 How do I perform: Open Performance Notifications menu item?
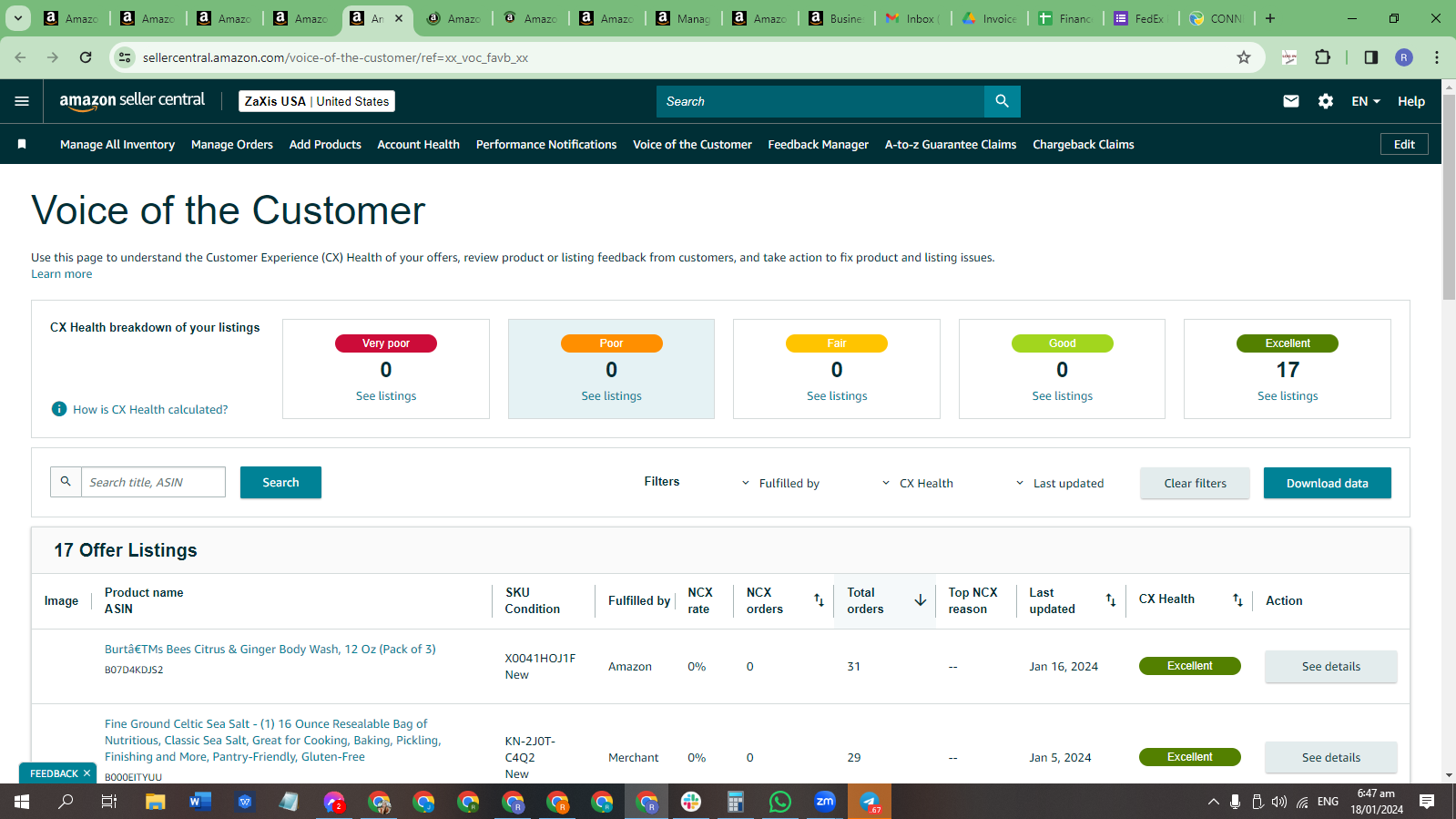tap(546, 144)
